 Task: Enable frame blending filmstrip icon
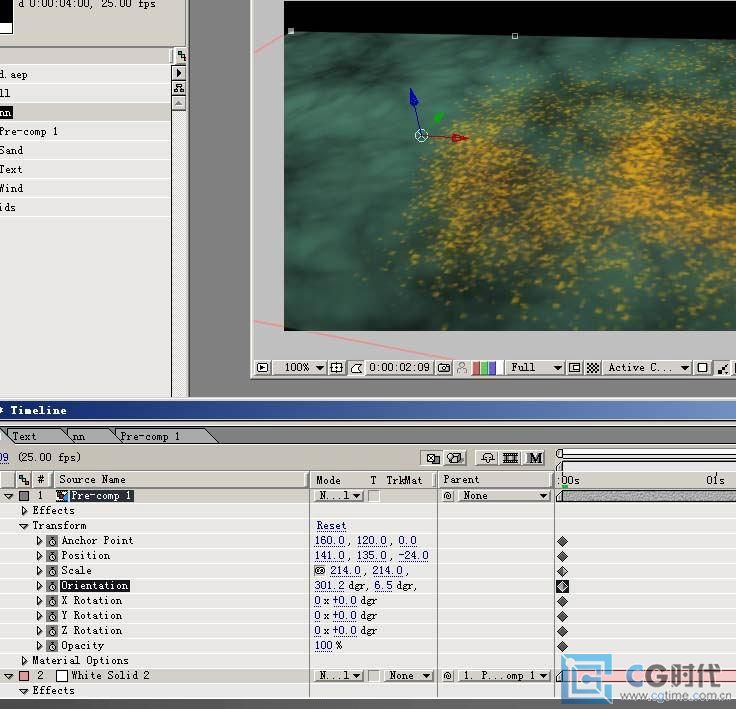[511, 458]
